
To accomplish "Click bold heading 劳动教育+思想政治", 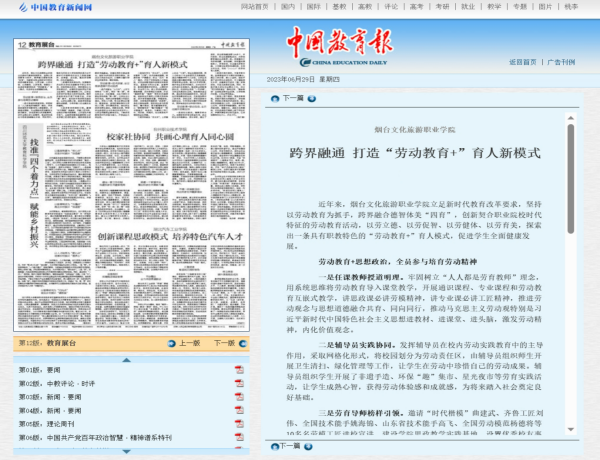I will click(398, 262).
